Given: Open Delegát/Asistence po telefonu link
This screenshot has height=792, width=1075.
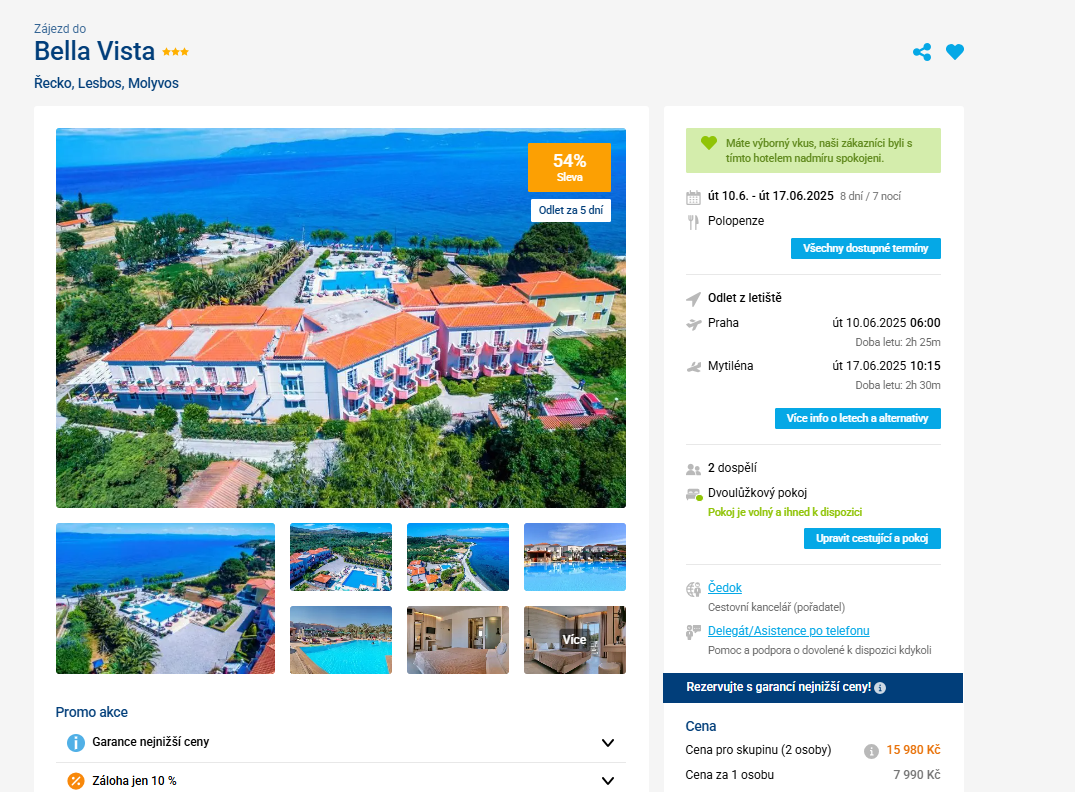Looking at the screenshot, I should 788,631.
